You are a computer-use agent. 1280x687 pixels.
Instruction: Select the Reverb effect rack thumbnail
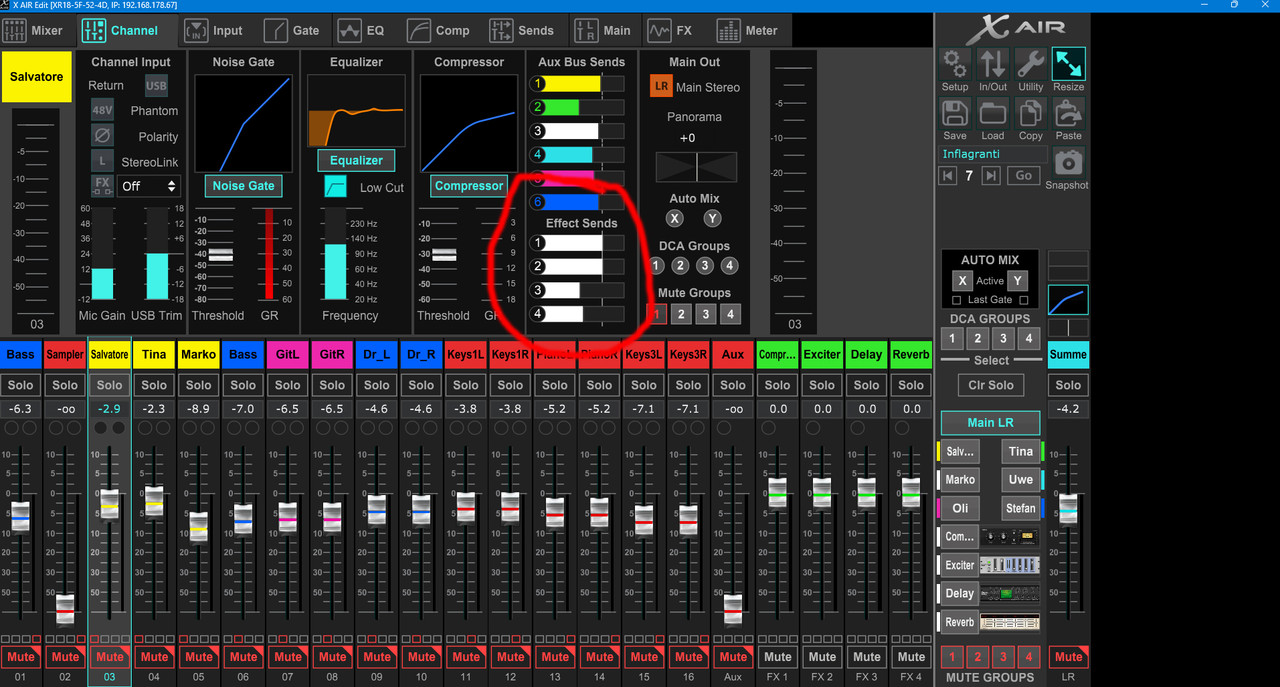(x=1009, y=622)
